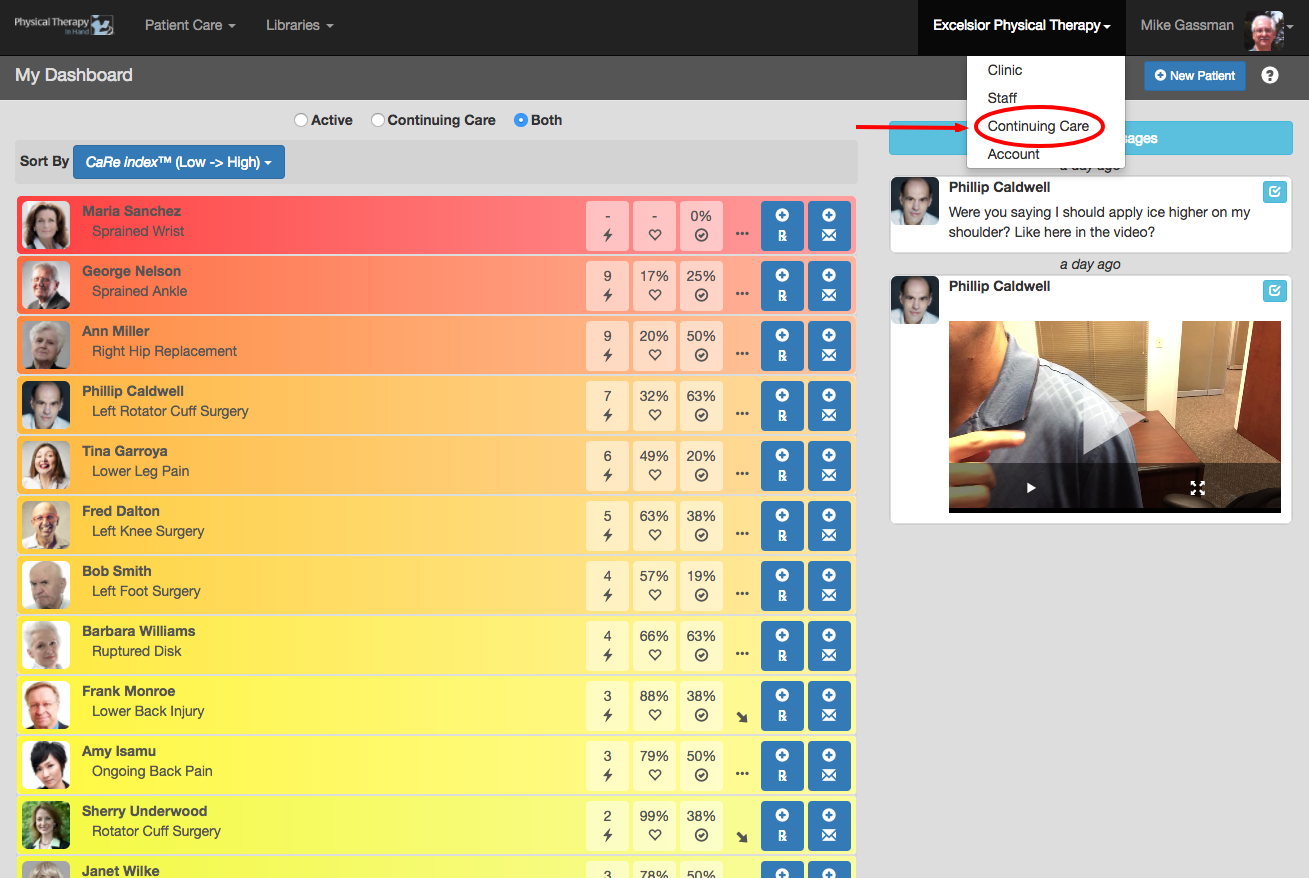
Task: Click Sherry Underwood's 99% heart score
Action: tap(654, 825)
